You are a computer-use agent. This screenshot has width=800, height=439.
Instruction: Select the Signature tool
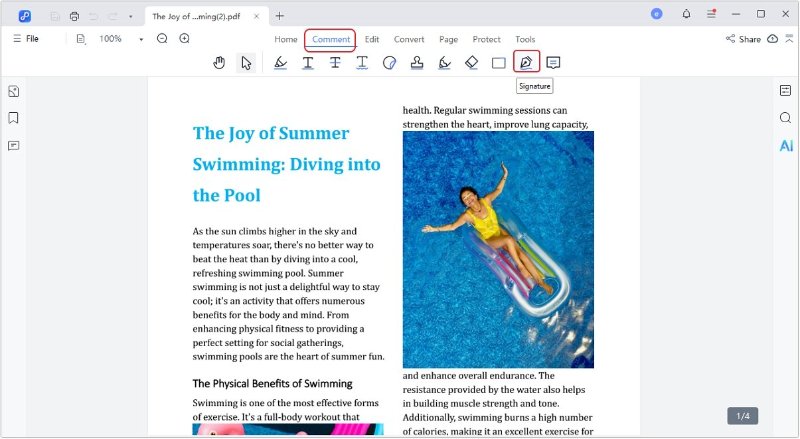click(526, 63)
